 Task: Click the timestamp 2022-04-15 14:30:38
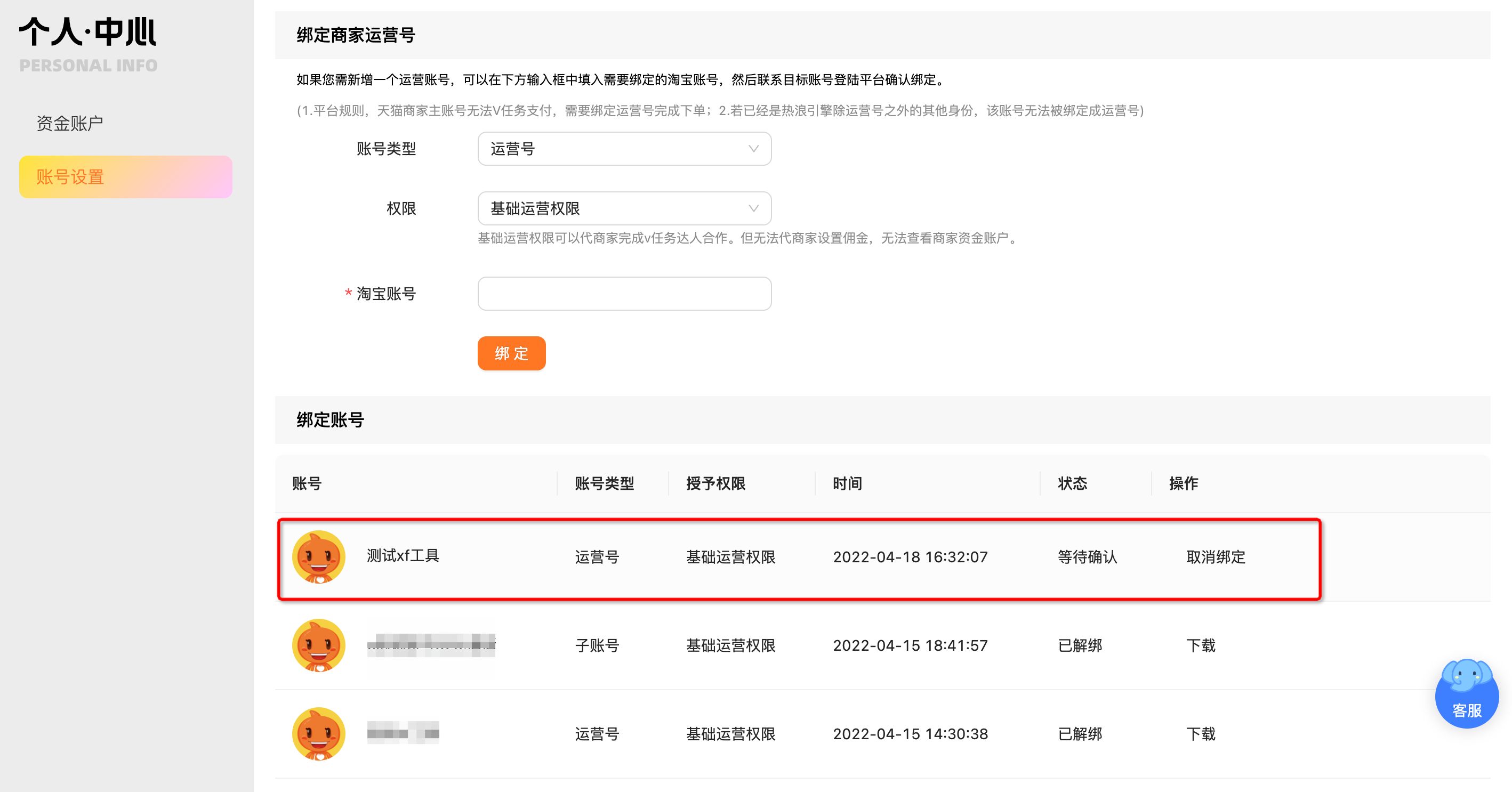tap(911, 734)
